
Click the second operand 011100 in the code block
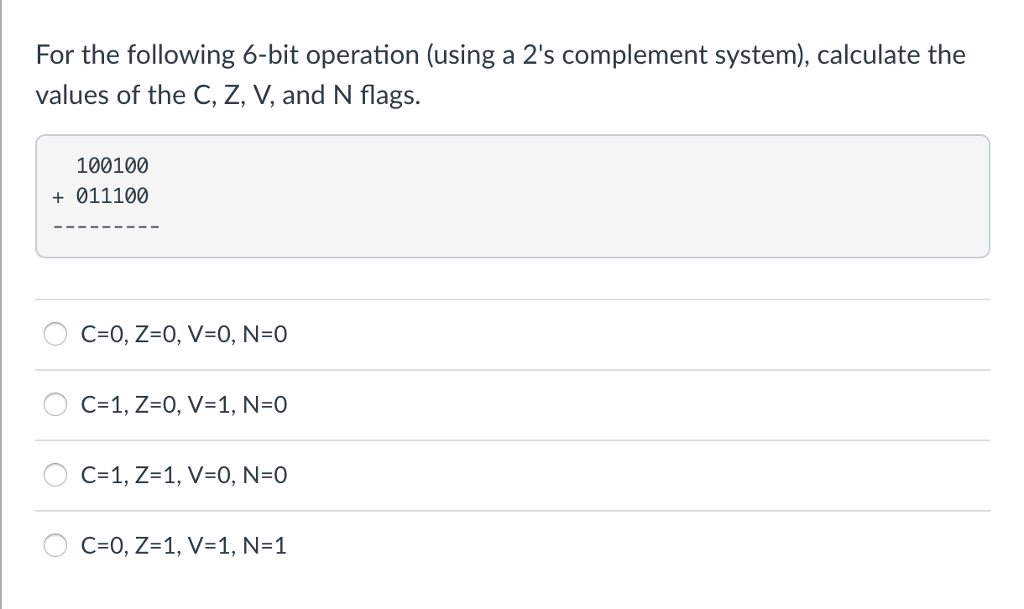112,196
